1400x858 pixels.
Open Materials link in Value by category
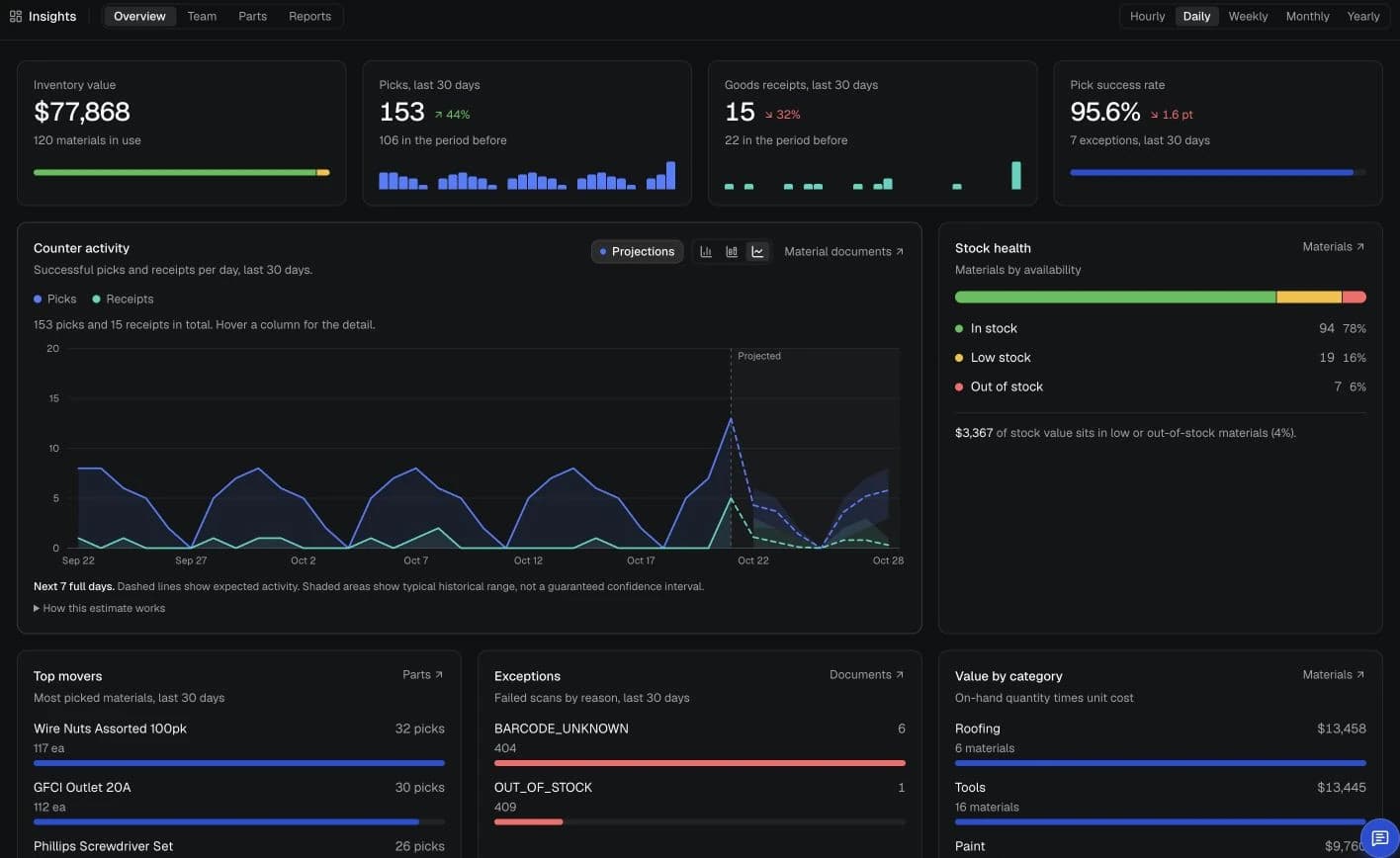[1333, 675]
